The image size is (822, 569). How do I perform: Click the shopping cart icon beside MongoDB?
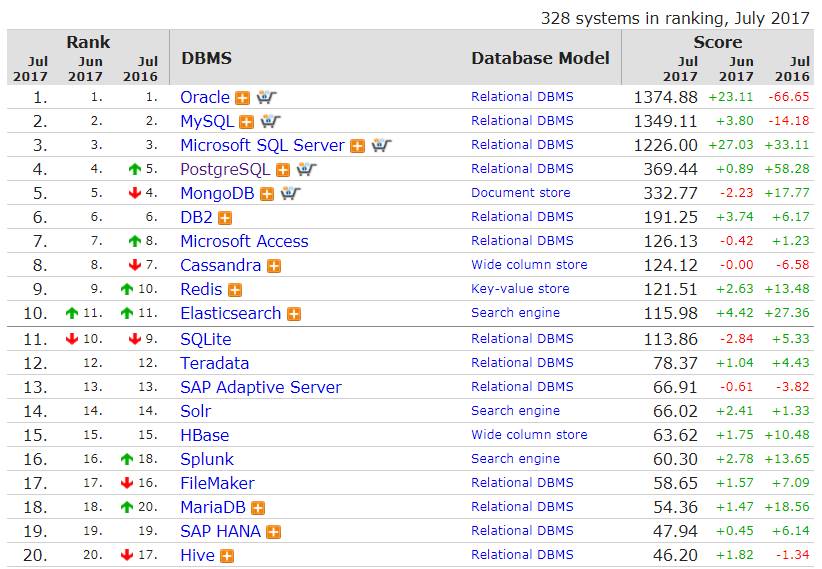pos(290,194)
